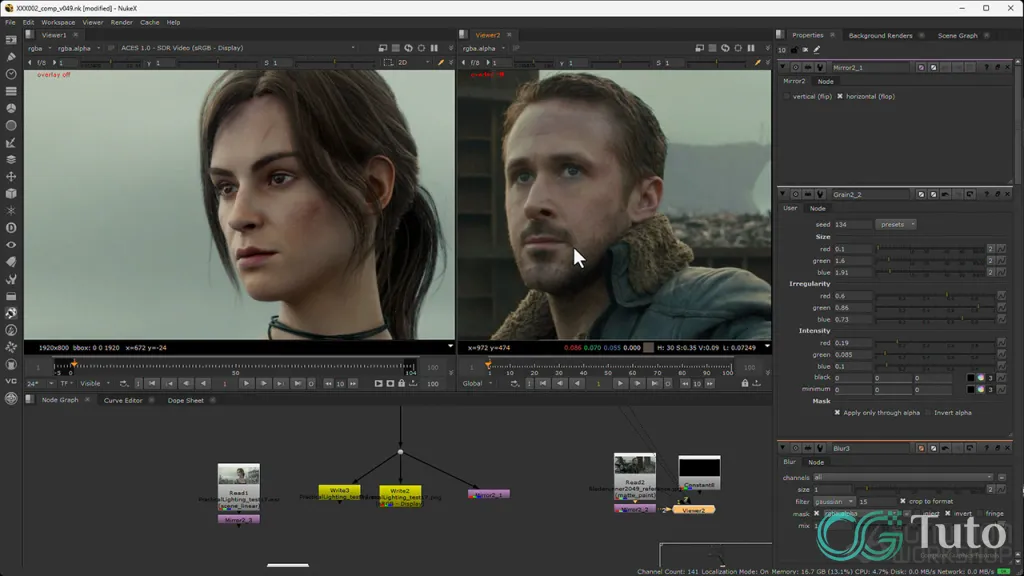Pause Viewer1 updating with pause icon
The image size is (1024, 576).
tap(434, 48)
